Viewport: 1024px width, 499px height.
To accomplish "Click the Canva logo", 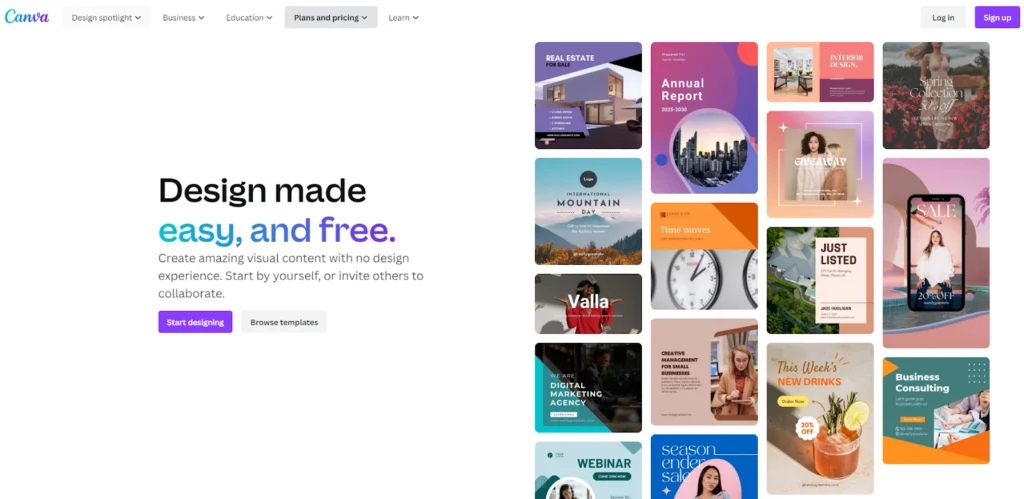I will click(x=27, y=17).
